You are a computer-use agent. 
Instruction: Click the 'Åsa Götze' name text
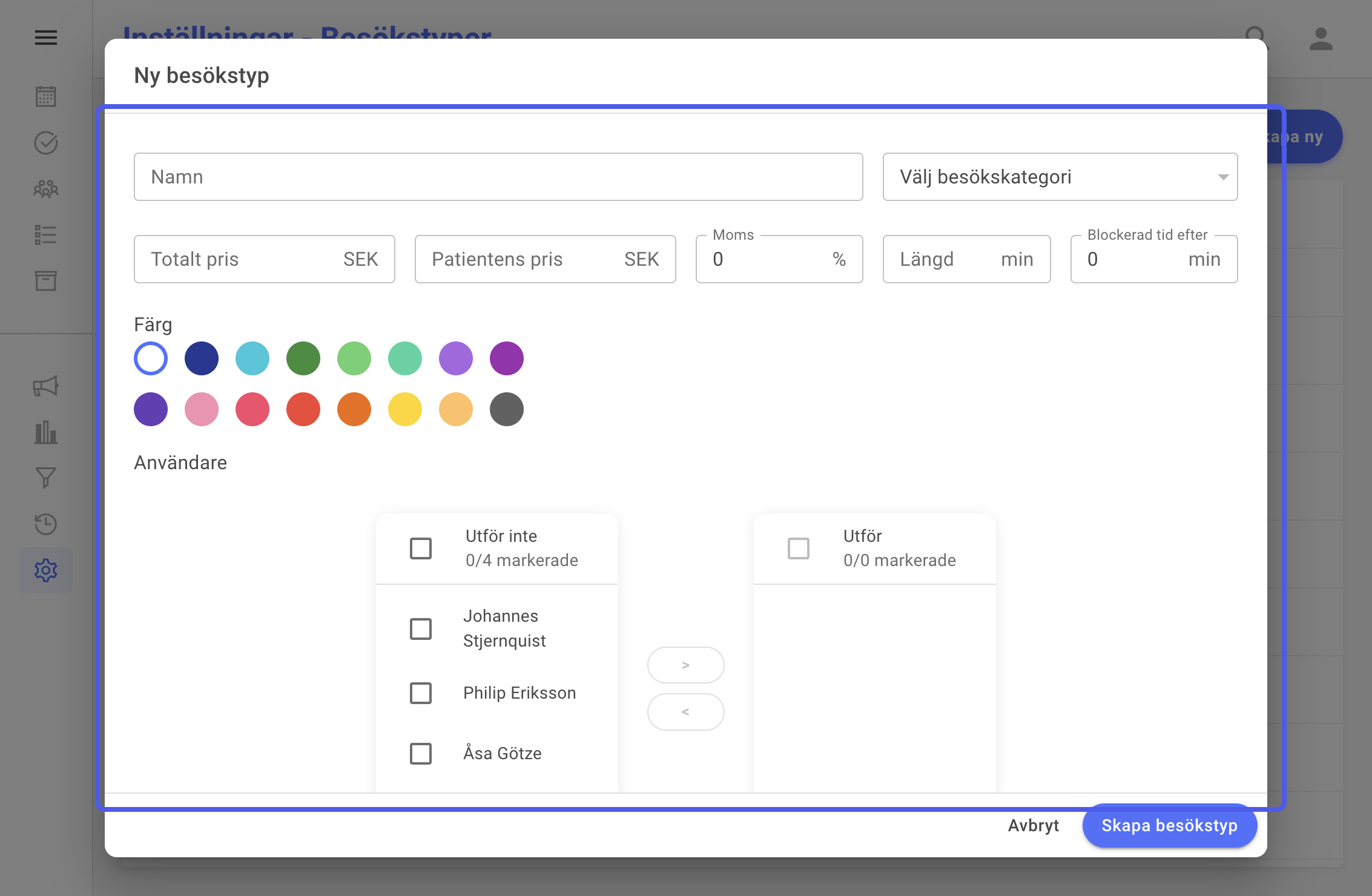[503, 754]
